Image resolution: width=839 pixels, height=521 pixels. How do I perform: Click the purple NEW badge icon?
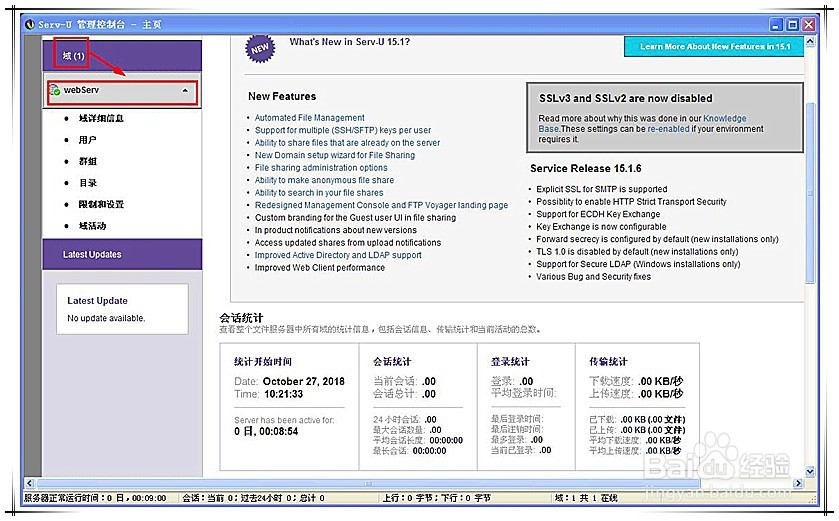coord(260,49)
